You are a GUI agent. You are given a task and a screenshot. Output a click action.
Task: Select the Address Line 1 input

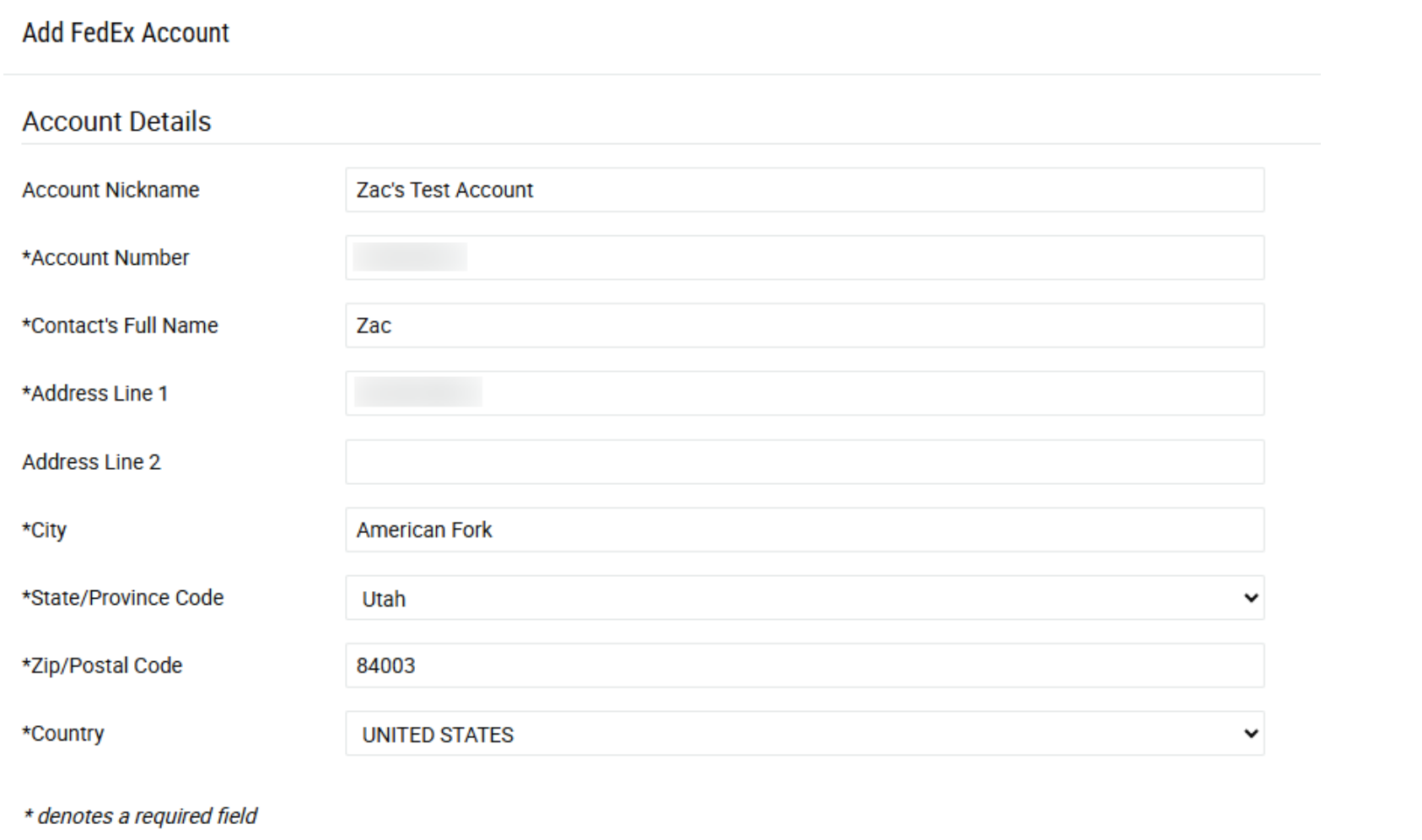click(804, 393)
